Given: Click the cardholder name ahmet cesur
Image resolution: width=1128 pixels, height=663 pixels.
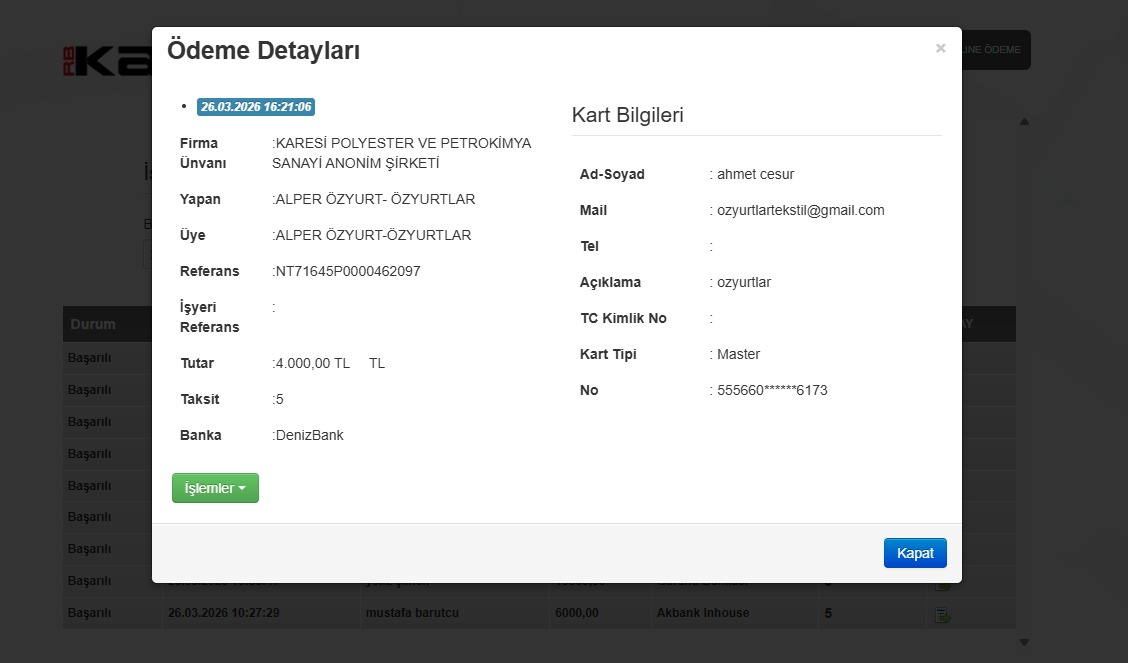Looking at the screenshot, I should coord(755,174).
